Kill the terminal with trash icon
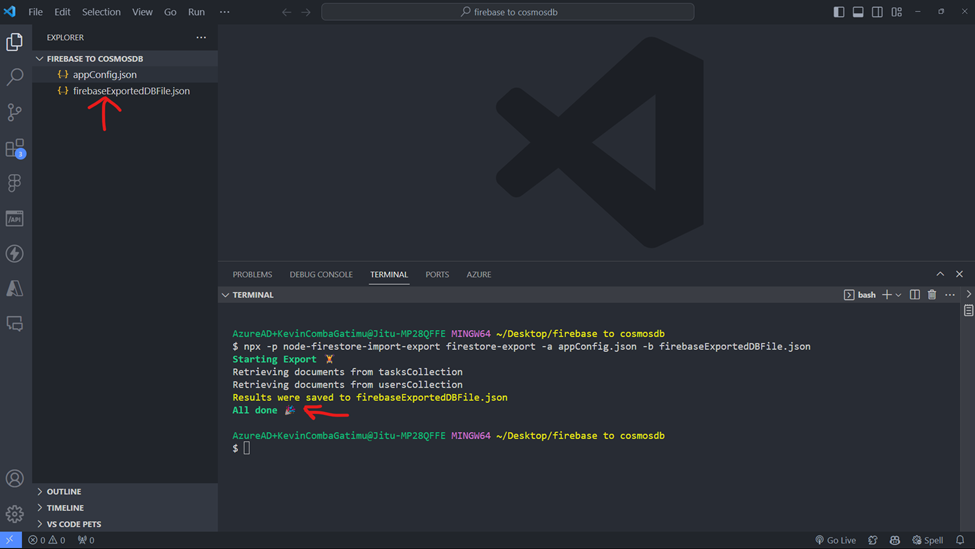975x549 pixels. [932, 295]
